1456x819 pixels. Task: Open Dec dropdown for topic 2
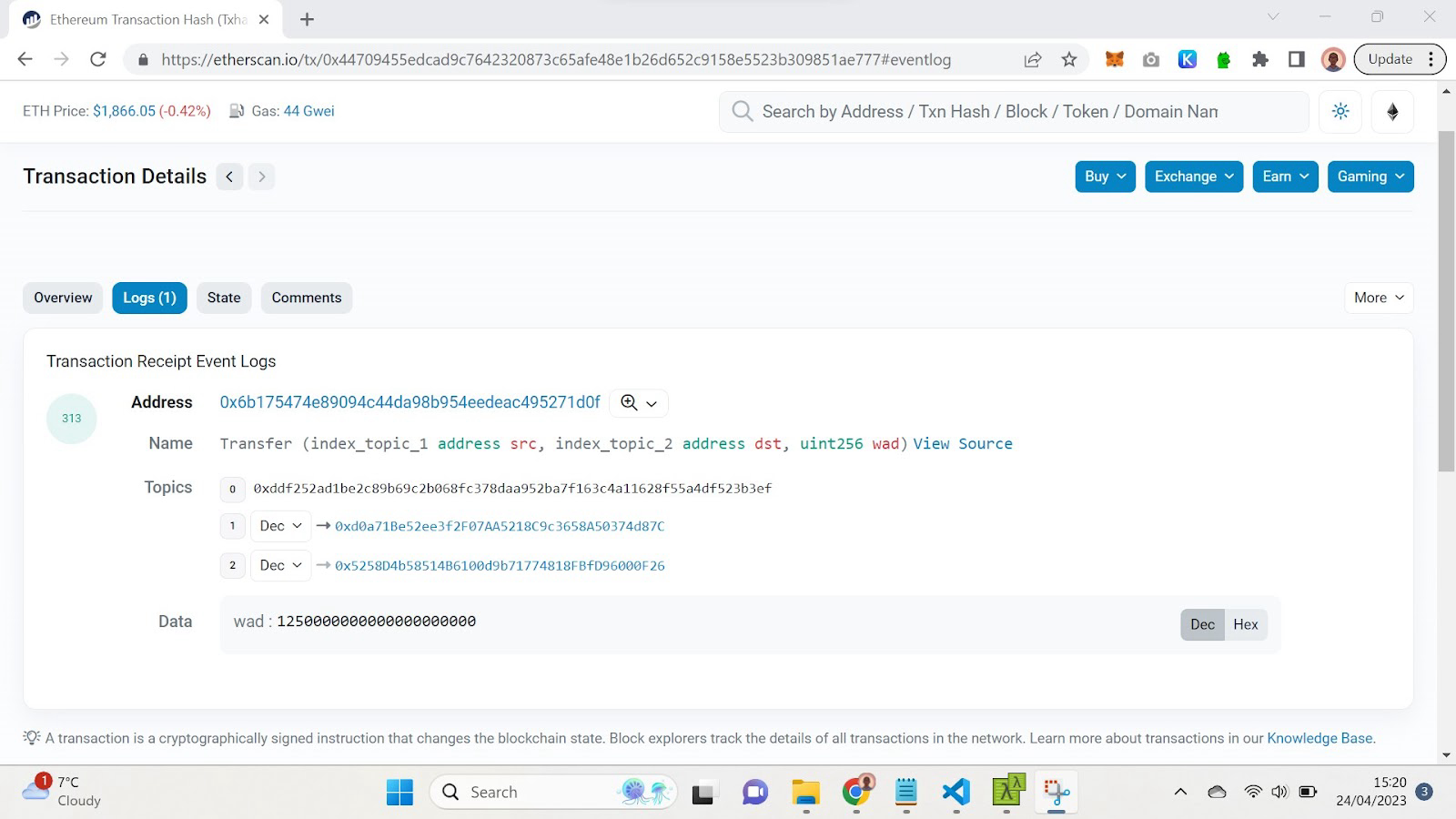[280, 565]
